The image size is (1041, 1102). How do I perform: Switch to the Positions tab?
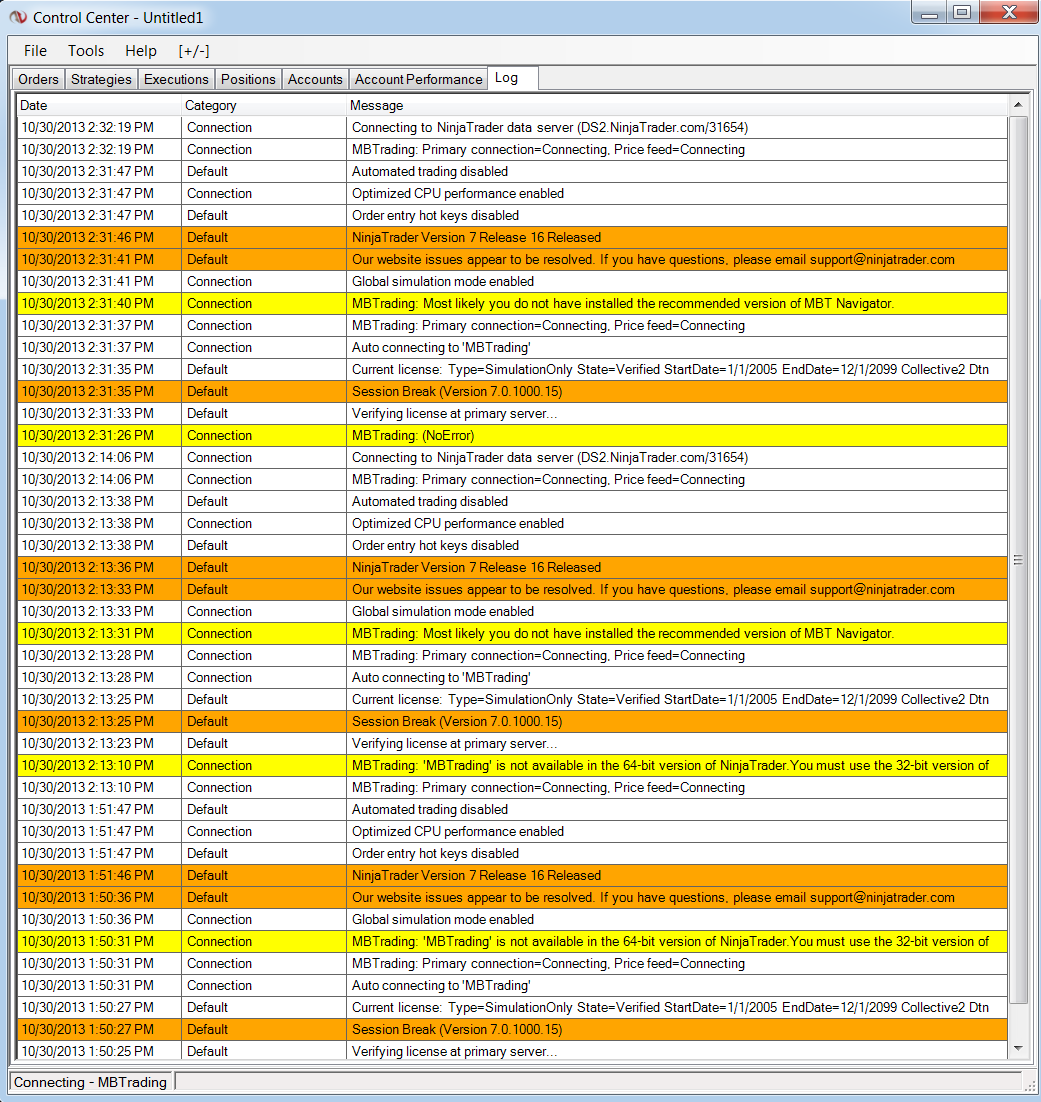(x=248, y=79)
